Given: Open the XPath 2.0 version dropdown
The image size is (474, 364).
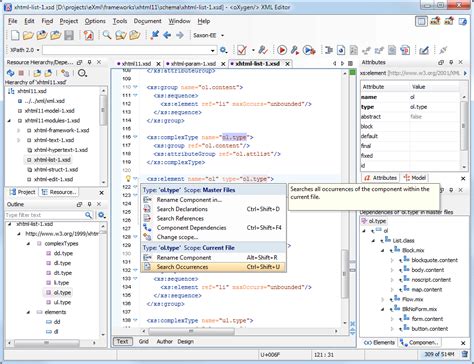Looking at the screenshot, I should [38, 50].
